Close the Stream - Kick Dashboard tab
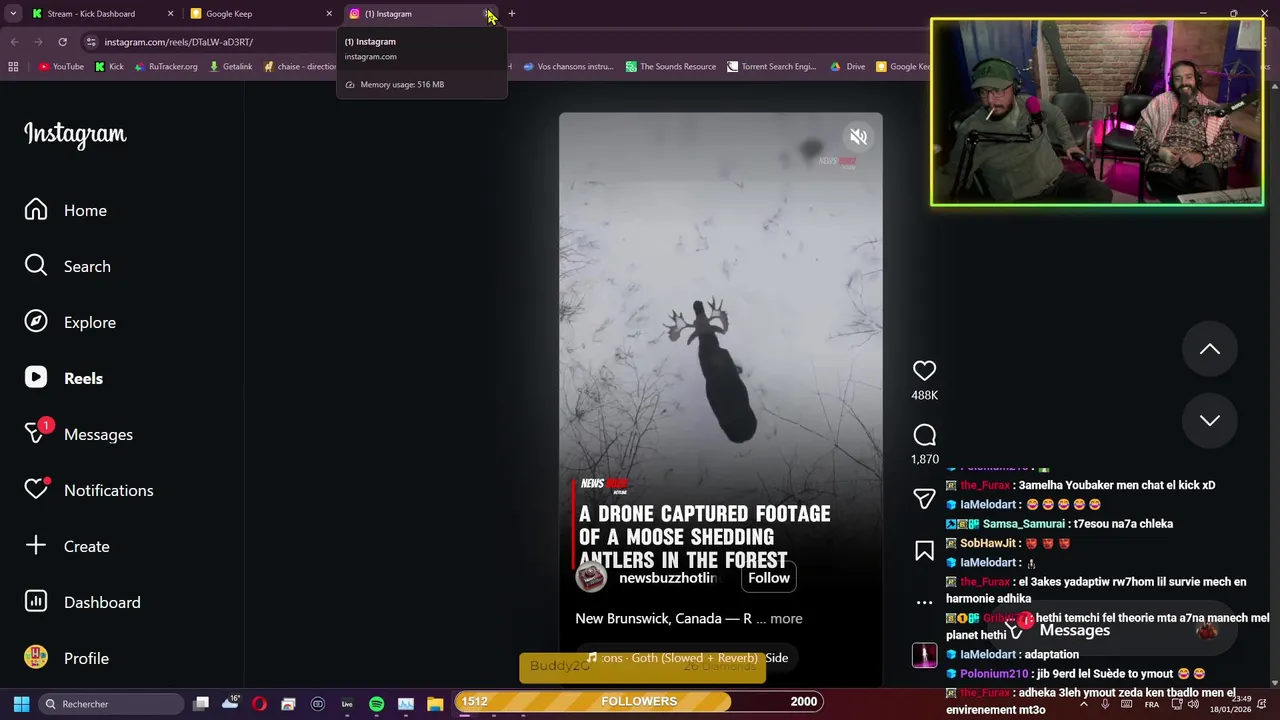1280x720 pixels. click(x=170, y=14)
